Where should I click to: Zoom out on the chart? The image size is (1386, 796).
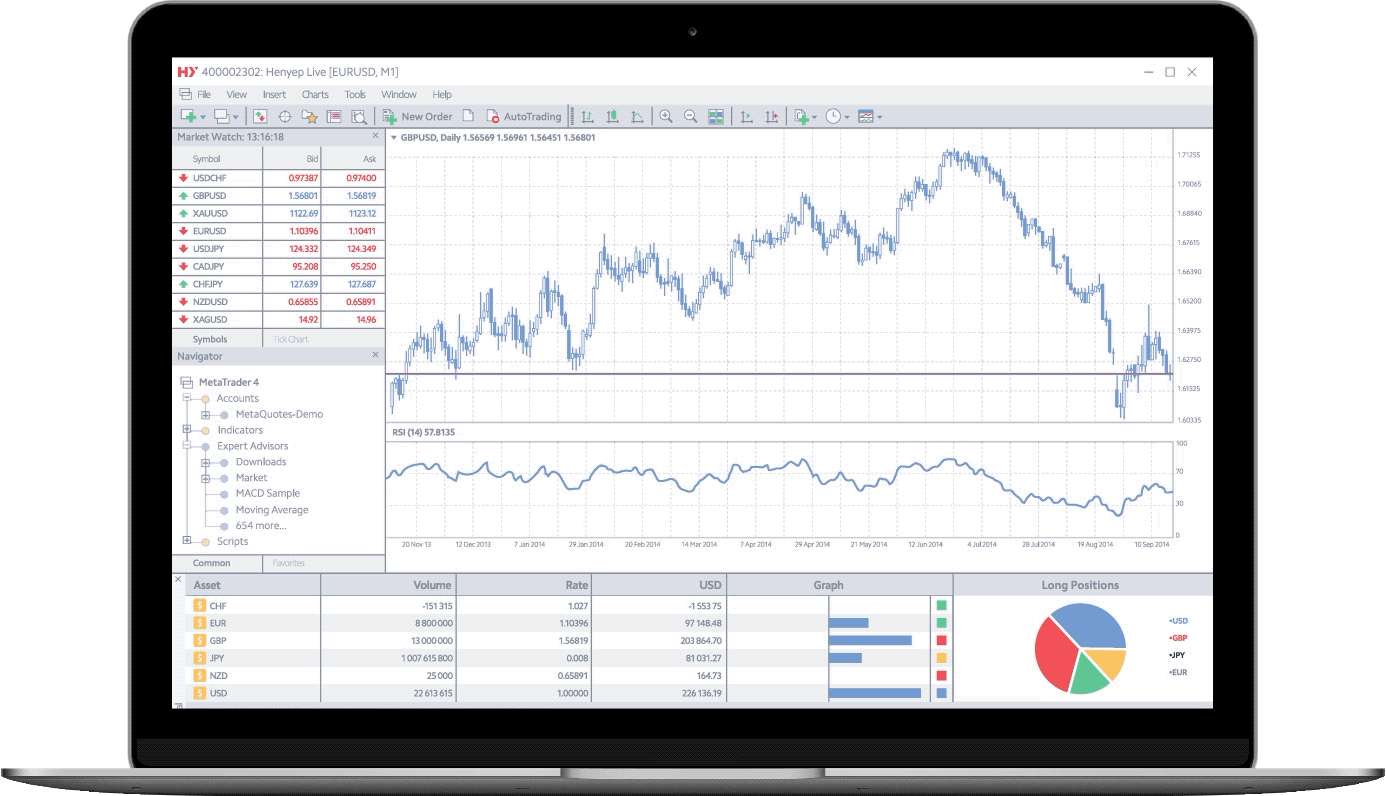point(691,115)
